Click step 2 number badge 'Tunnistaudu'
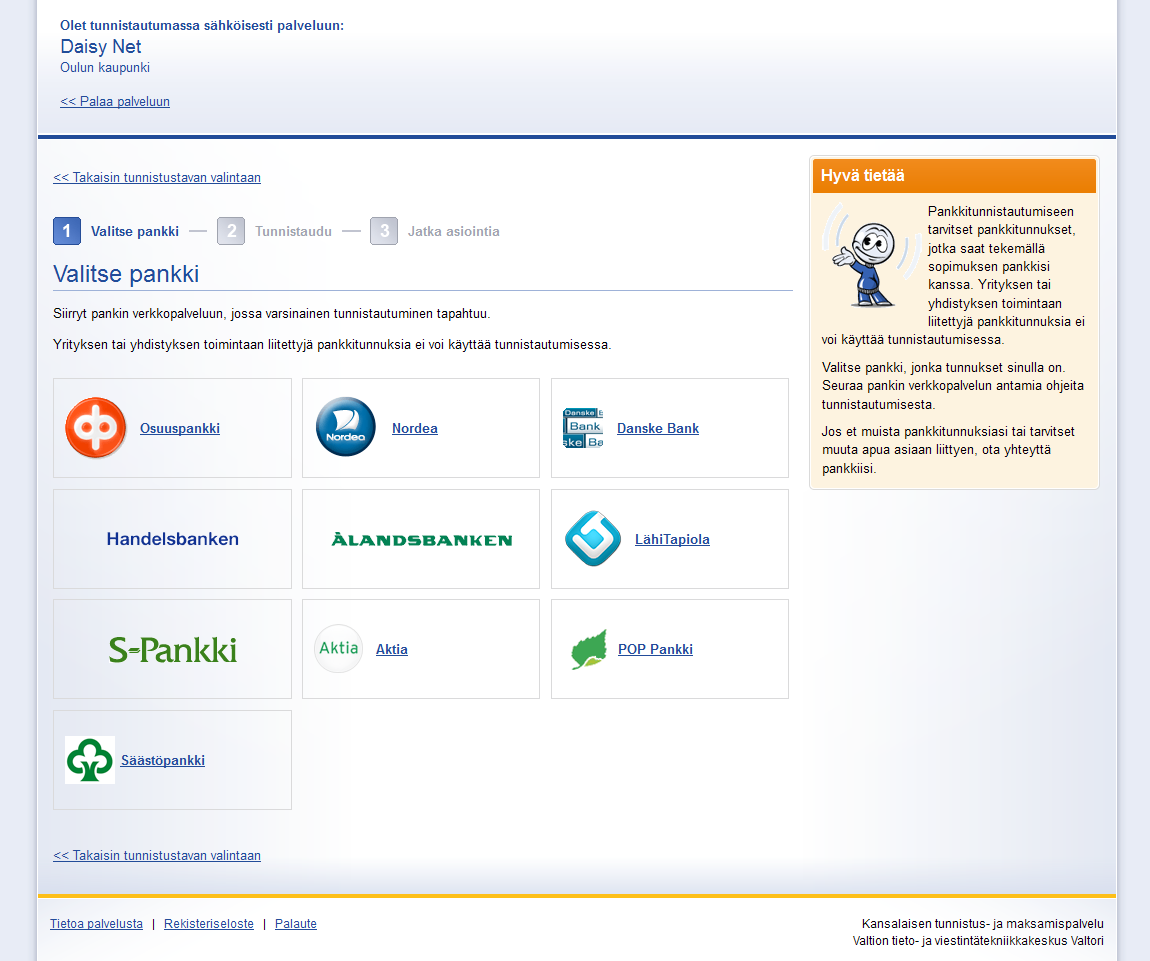The width and height of the screenshot is (1150, 961). pyautogui.click(x=231, y=231)
